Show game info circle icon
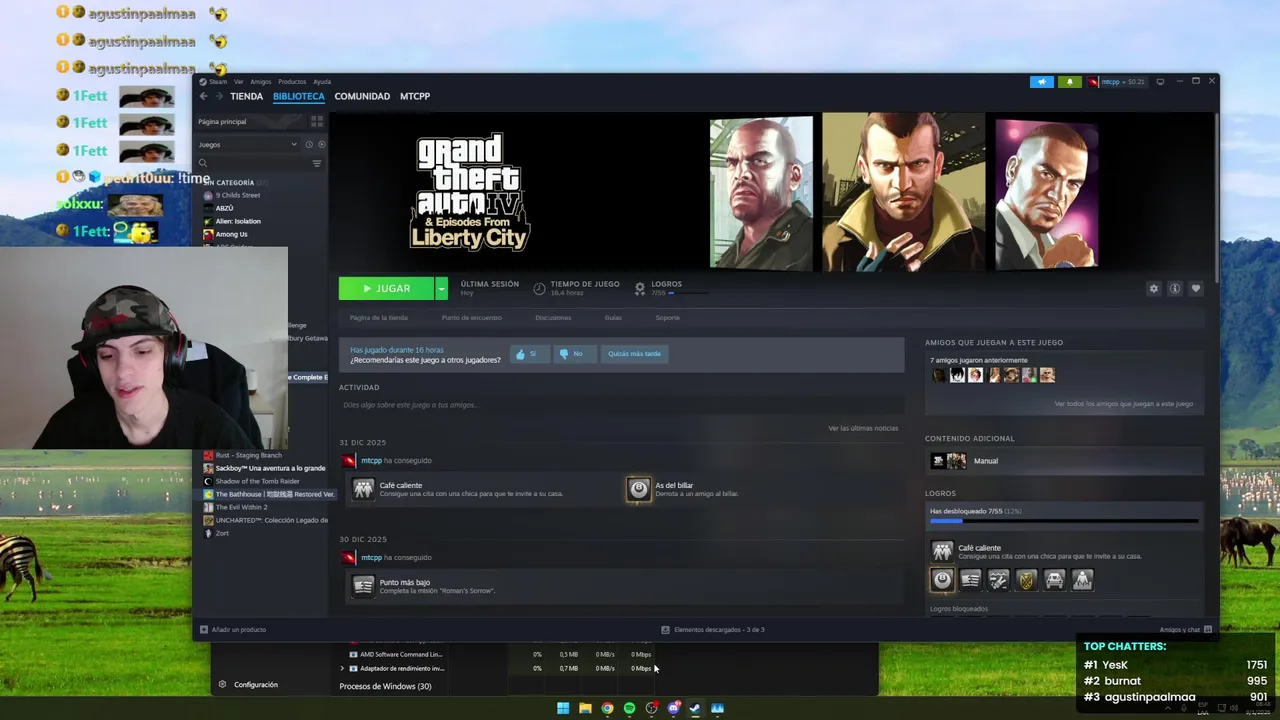1280x720 pixels. (1174, 288)
